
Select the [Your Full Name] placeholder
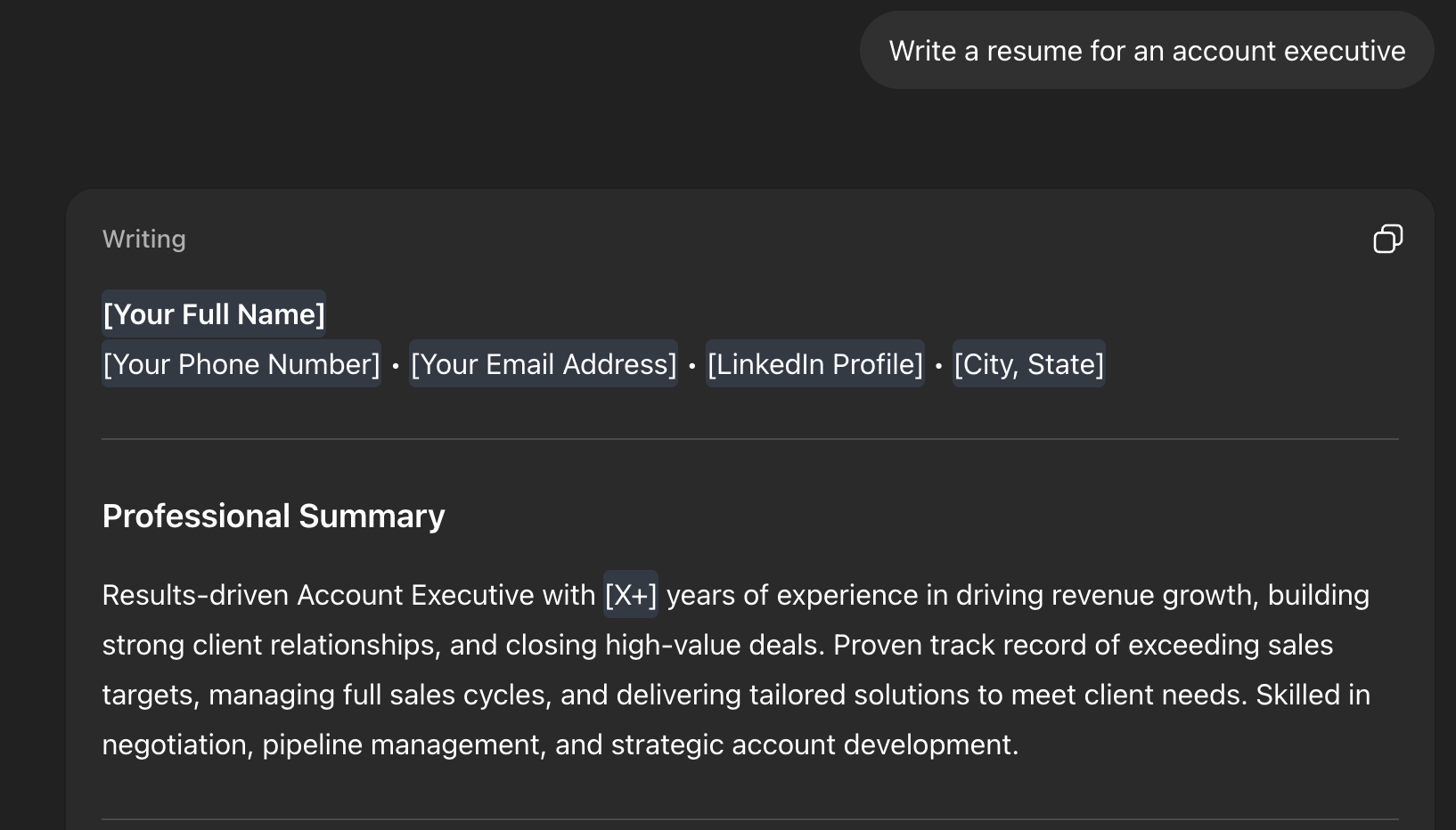pos(214,314)
